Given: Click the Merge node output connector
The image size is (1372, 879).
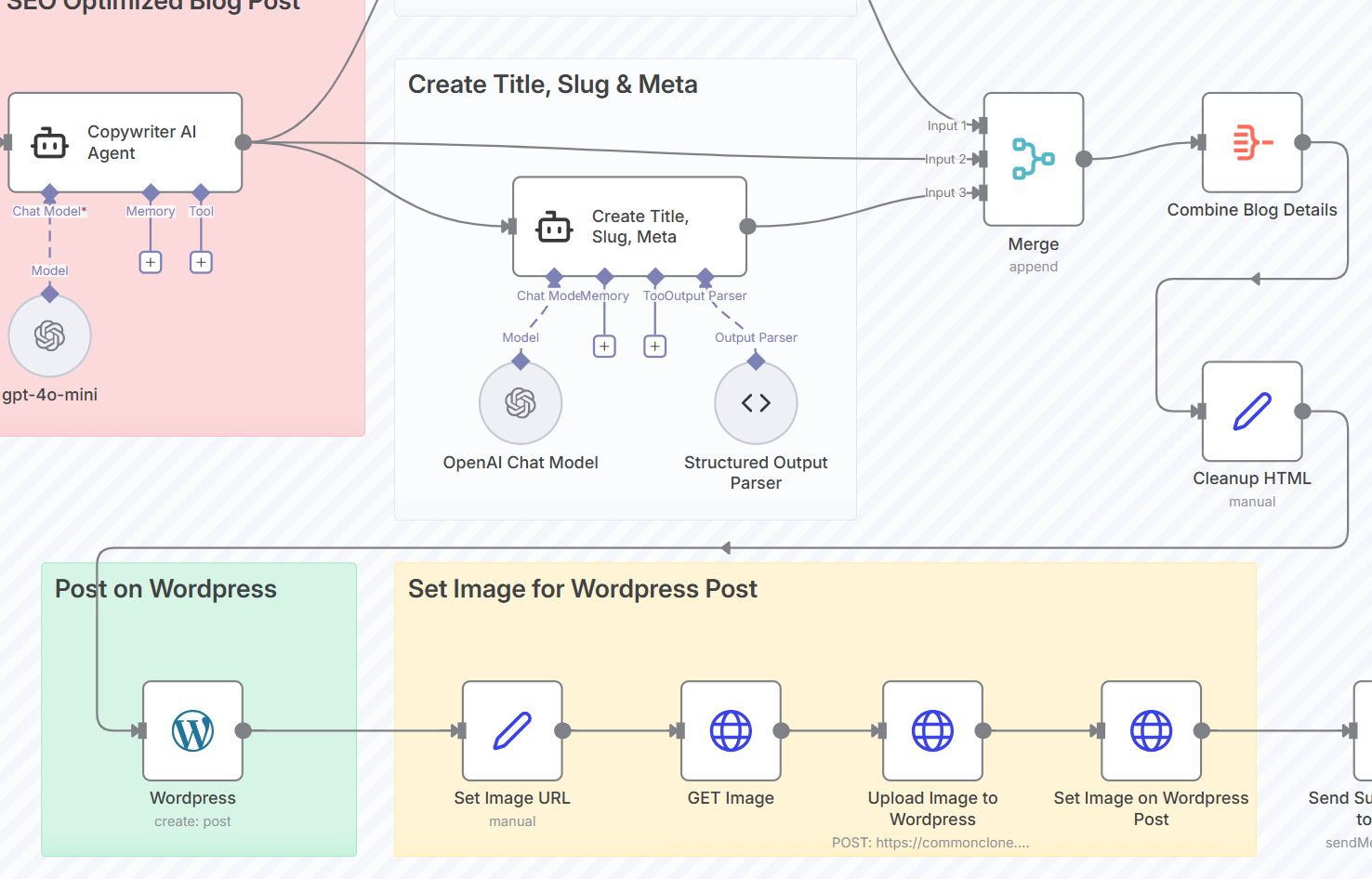Looking at the screenshot, I should (1084, 159).
